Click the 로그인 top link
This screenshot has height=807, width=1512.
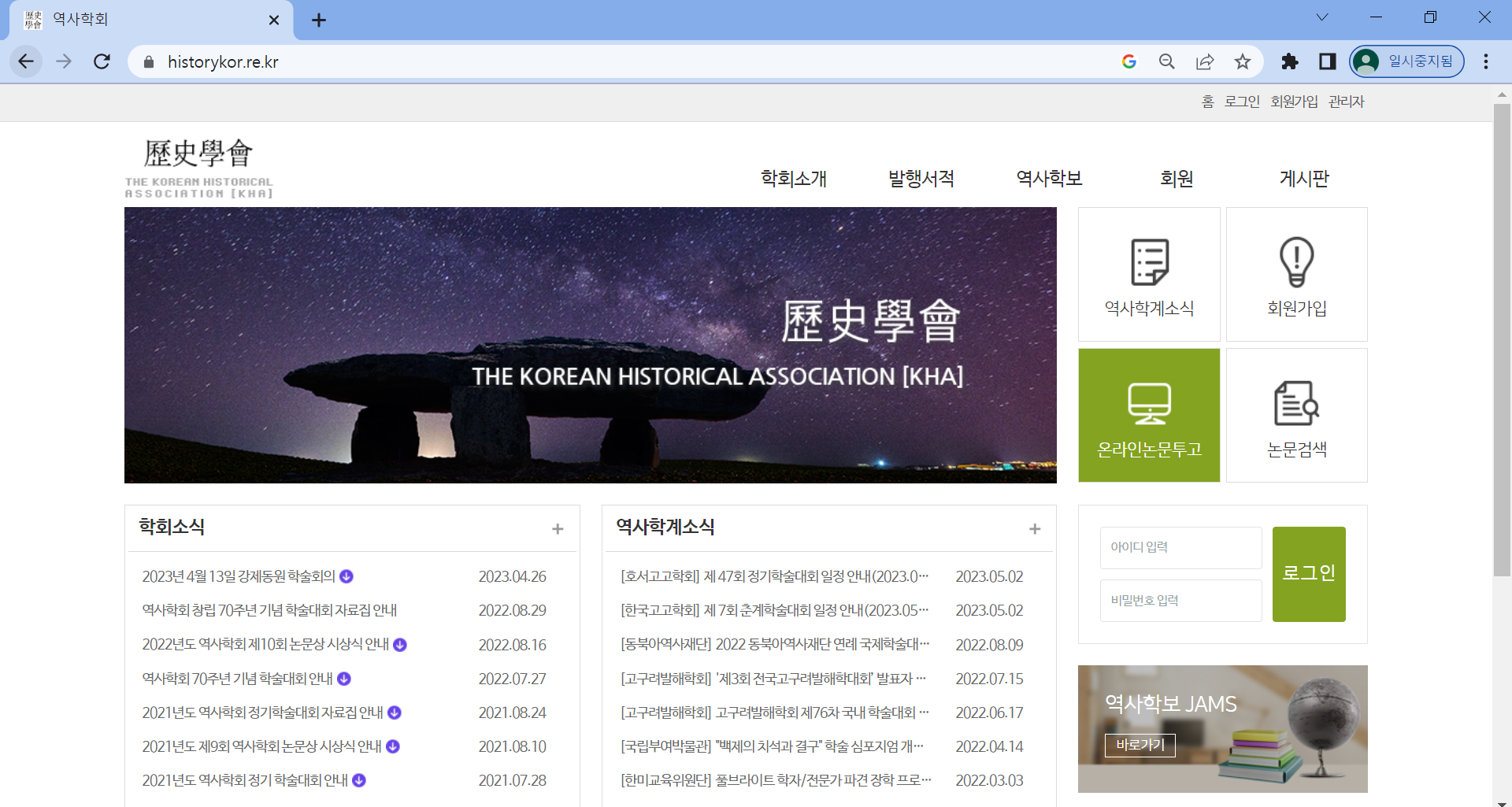pos(1242,102)
